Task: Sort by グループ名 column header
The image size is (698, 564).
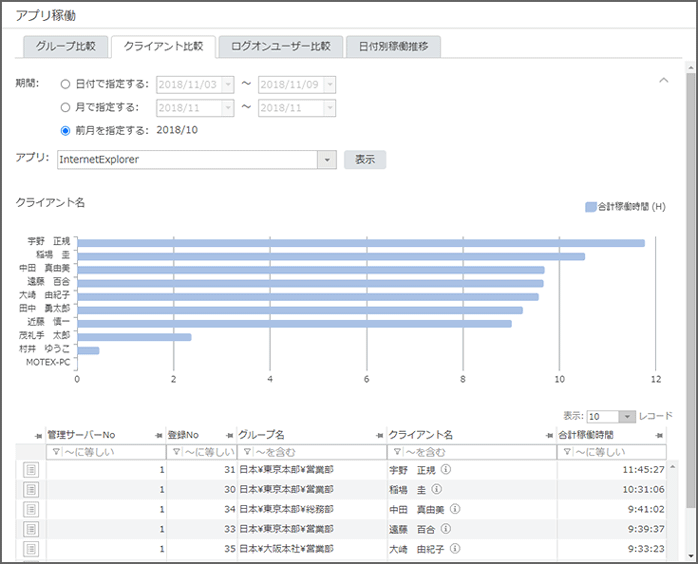Action: click(261, 435)
